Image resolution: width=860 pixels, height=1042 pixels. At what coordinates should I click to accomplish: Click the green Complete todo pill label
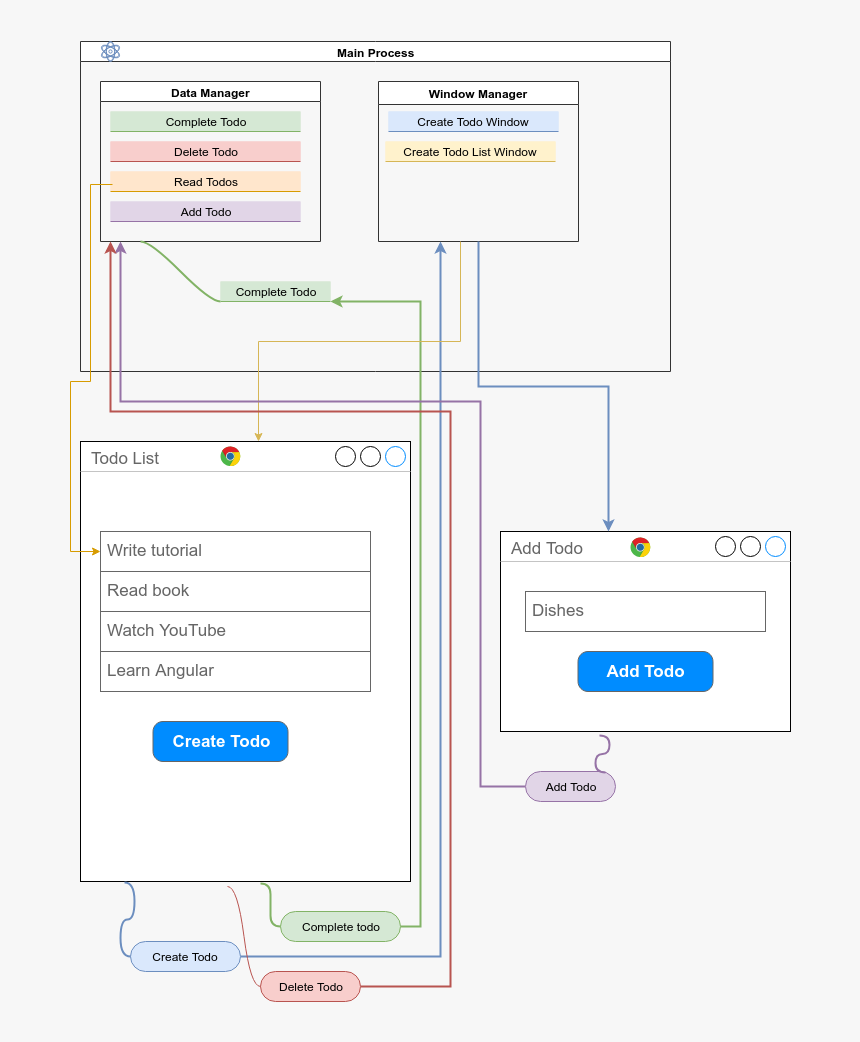pyautogui.click(x=340, y=926)
